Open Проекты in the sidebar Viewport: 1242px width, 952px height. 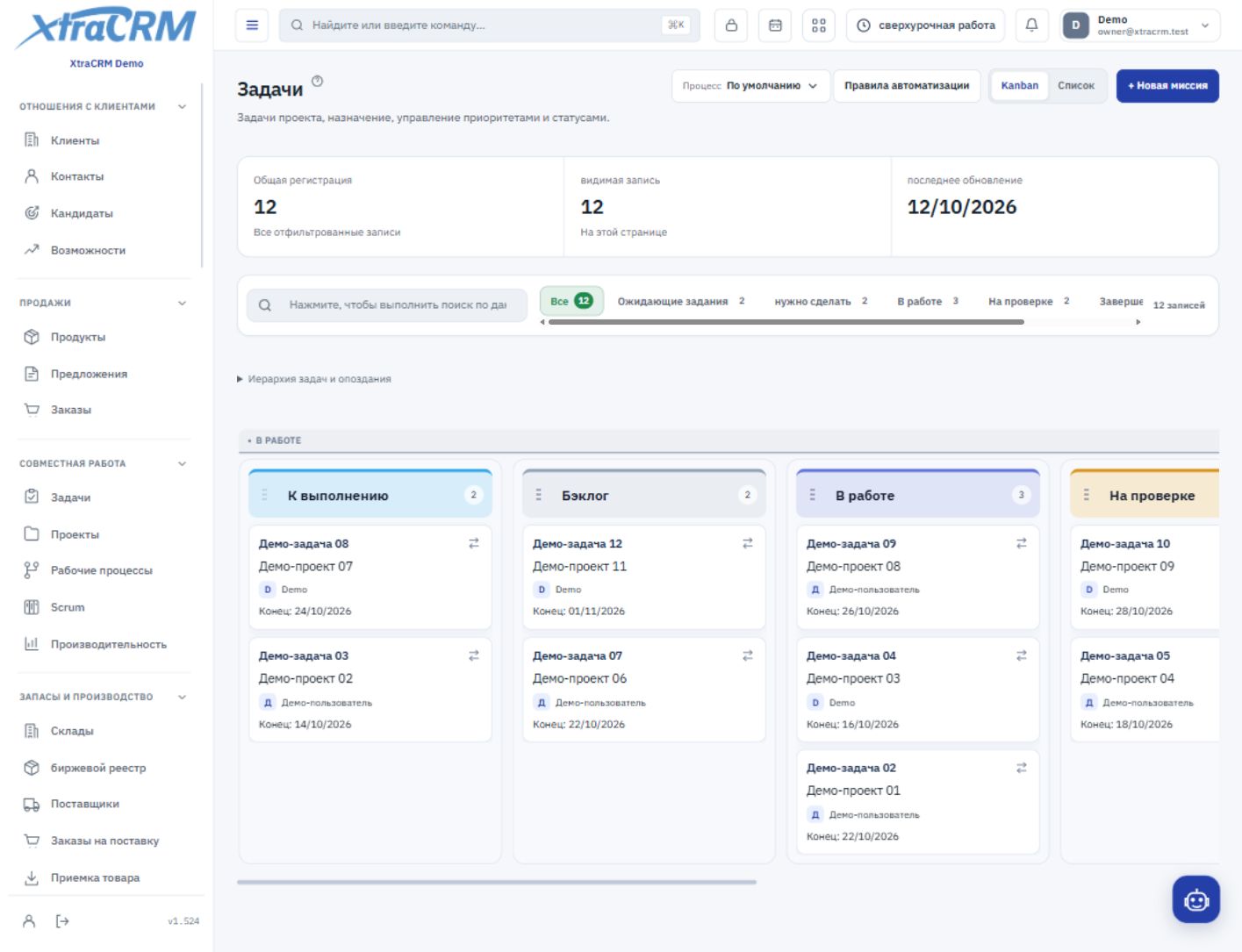tap(75, 534)
